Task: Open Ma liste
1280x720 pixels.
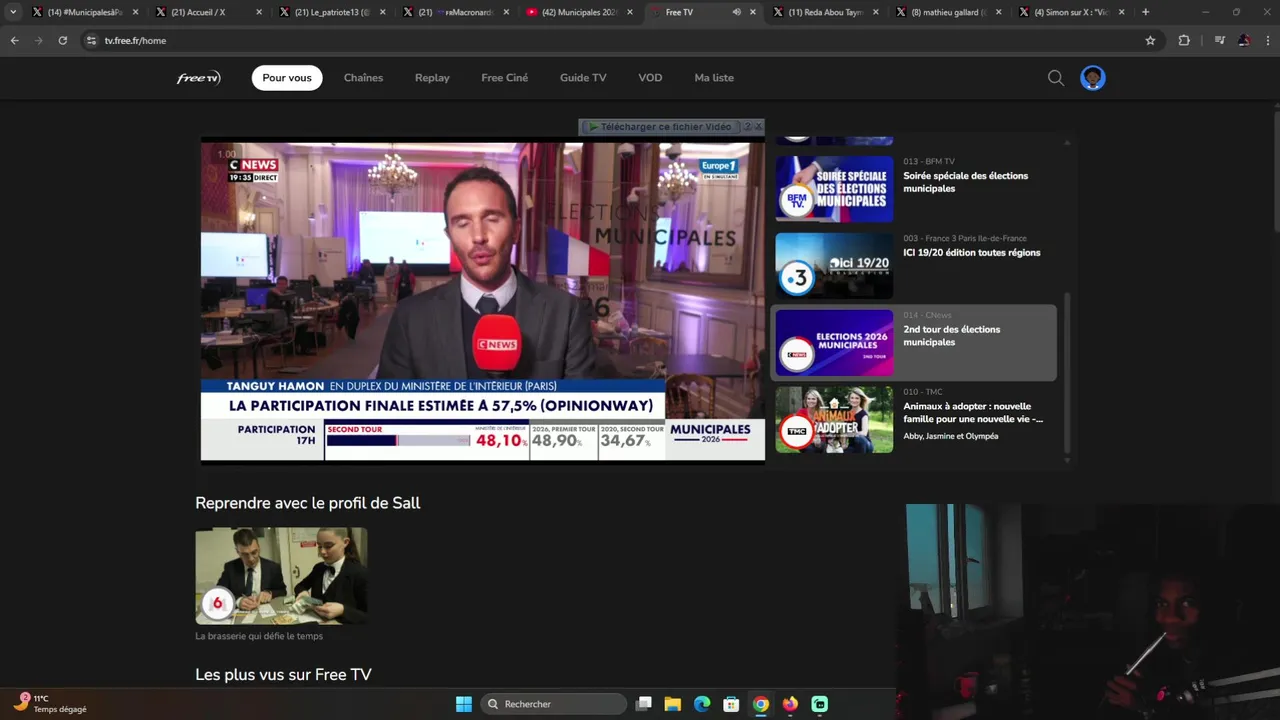Action: coord(714,78)
